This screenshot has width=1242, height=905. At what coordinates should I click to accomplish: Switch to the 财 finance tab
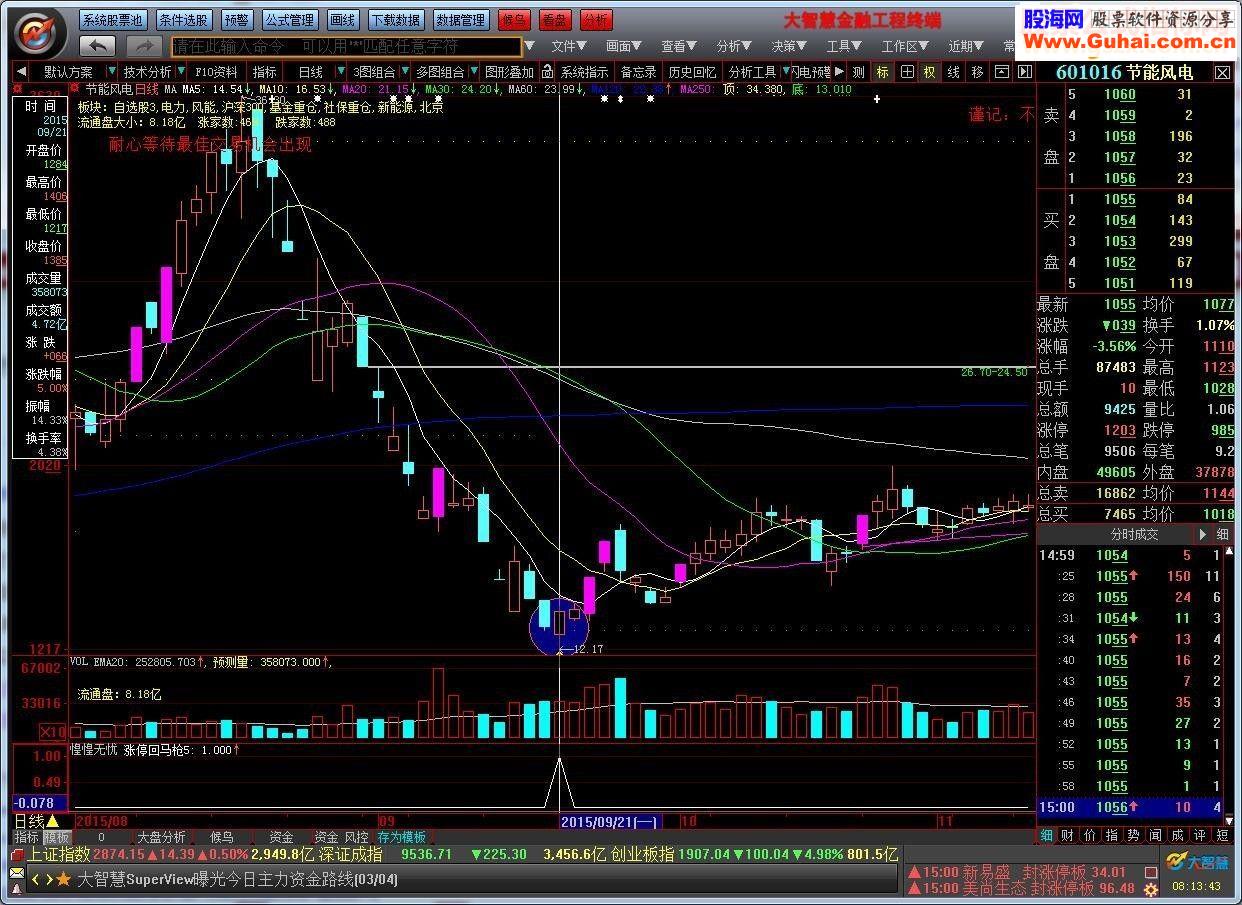click(x=1068, y=835)
